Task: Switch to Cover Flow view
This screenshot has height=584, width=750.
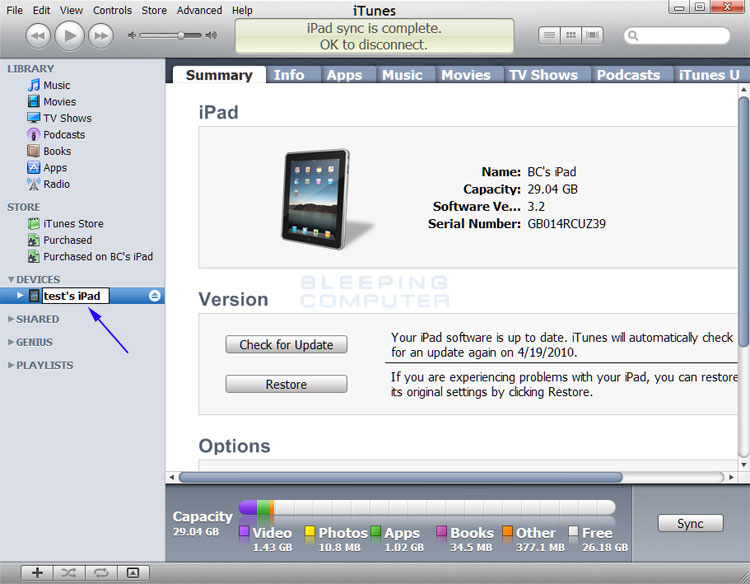Action: 592,35
